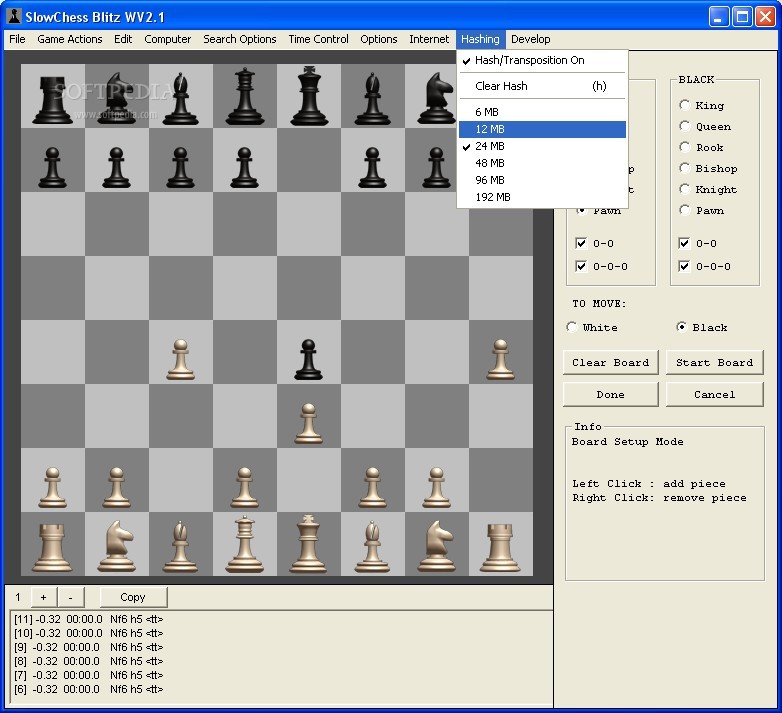Select the black queen on d8
Image resolution: width=782 pixels, height=713 pixels.
click(x=244, y=96)
